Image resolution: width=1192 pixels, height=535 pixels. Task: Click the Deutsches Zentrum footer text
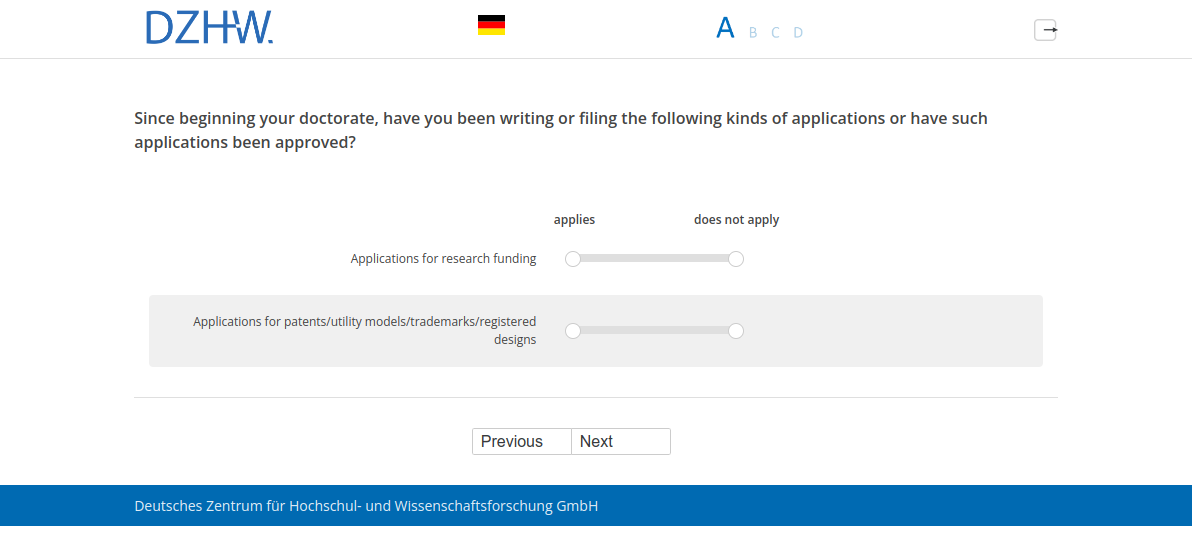click(366, 506)
